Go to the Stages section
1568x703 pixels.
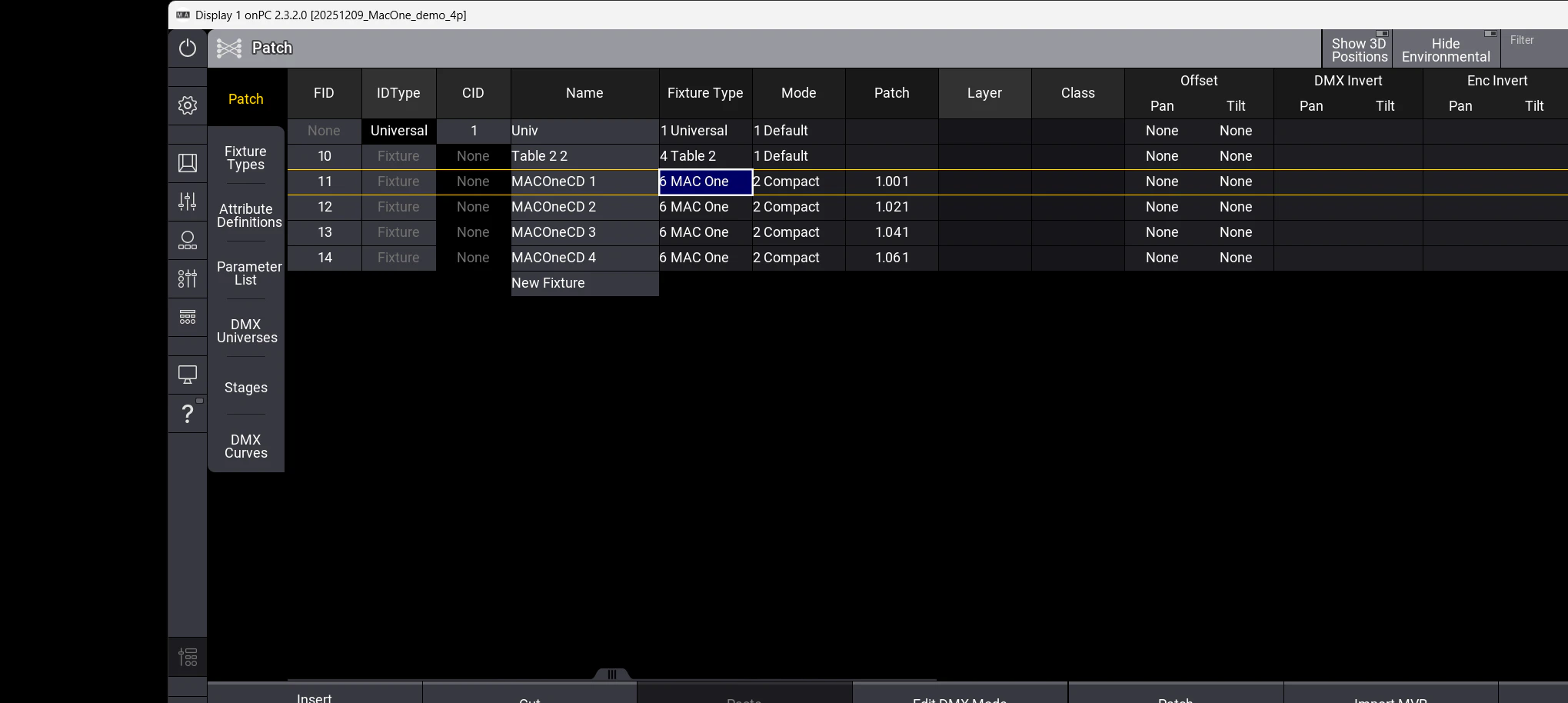[246, 388]
